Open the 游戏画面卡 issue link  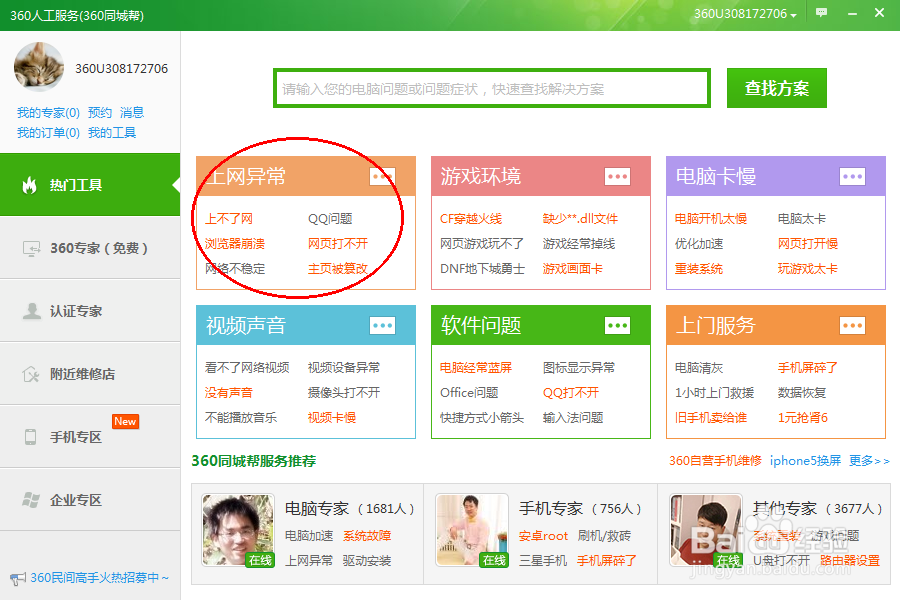pos(573,269)
